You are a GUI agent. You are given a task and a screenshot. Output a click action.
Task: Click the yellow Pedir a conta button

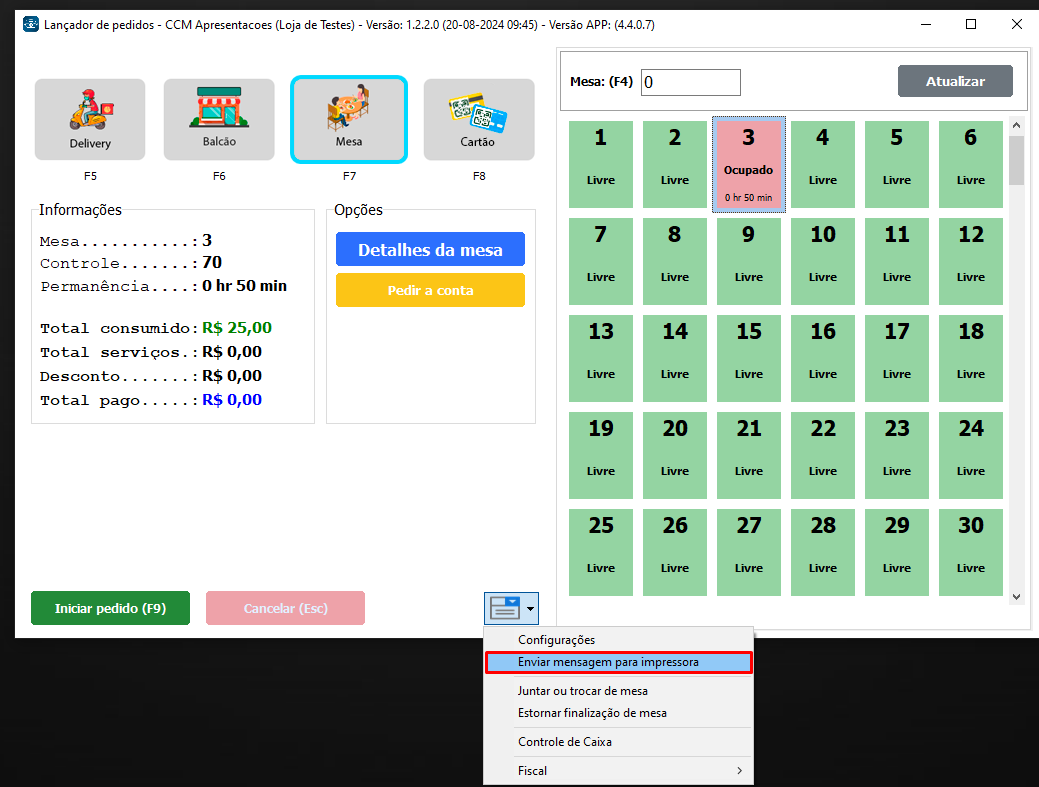coord(430,290)
